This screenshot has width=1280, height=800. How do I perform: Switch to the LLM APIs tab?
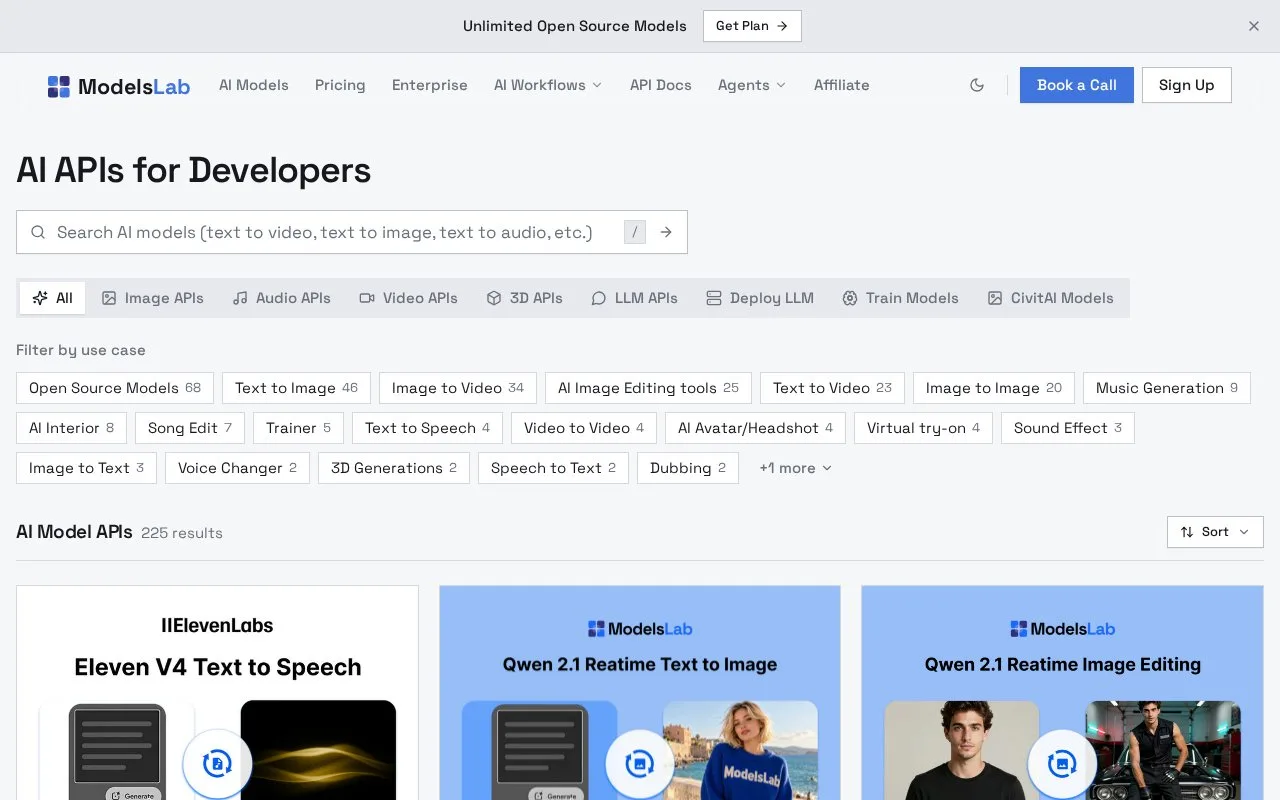(635, 298)
